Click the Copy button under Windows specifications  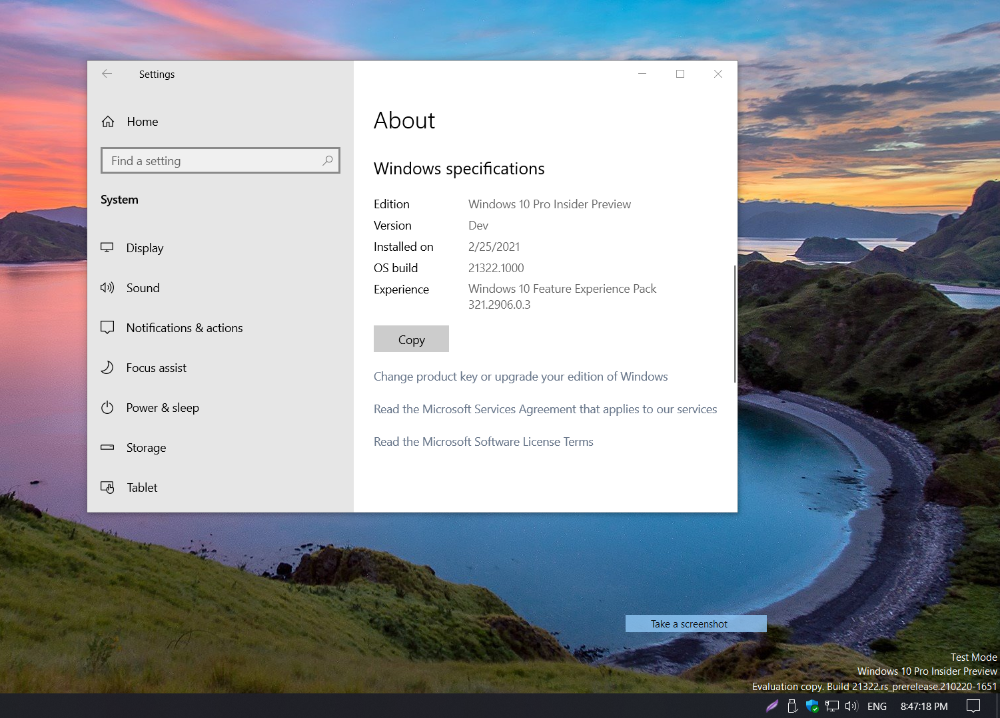click(411, 339)
